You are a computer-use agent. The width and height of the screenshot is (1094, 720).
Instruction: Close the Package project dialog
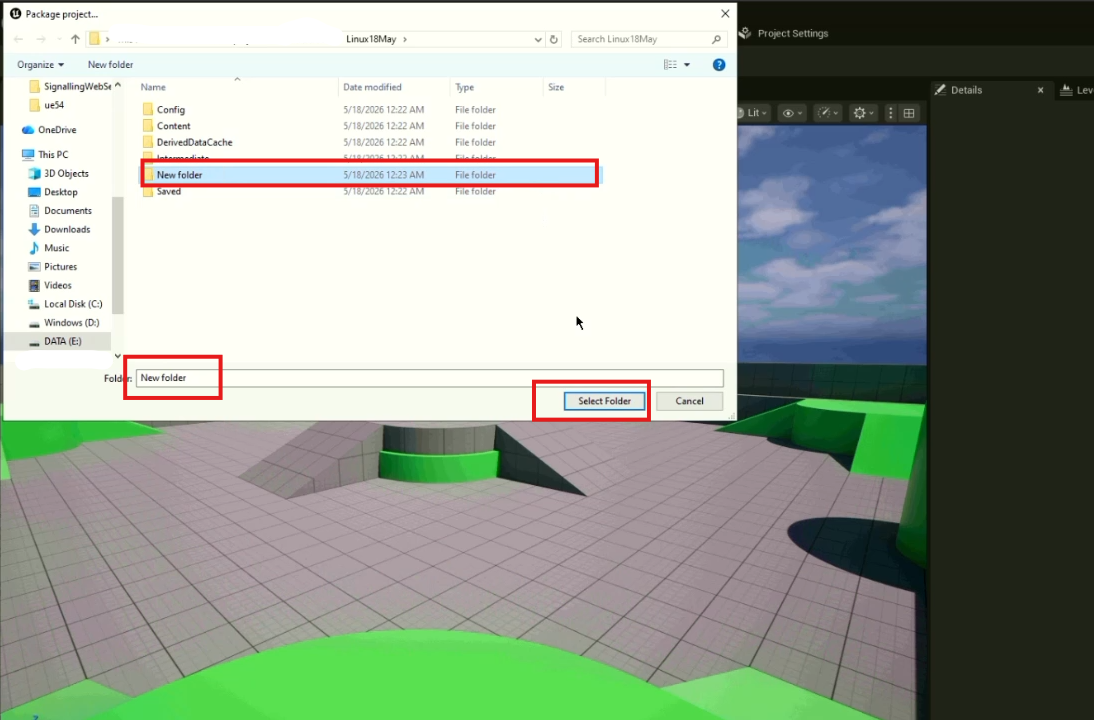(725, 13)
